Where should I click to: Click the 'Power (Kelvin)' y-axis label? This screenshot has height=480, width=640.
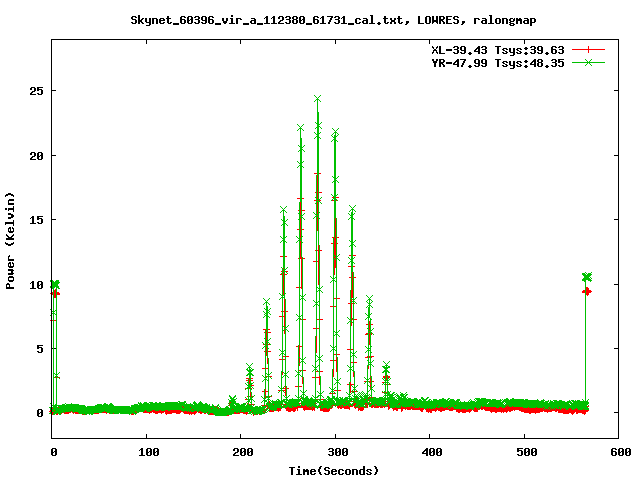(x=10, y=241)
